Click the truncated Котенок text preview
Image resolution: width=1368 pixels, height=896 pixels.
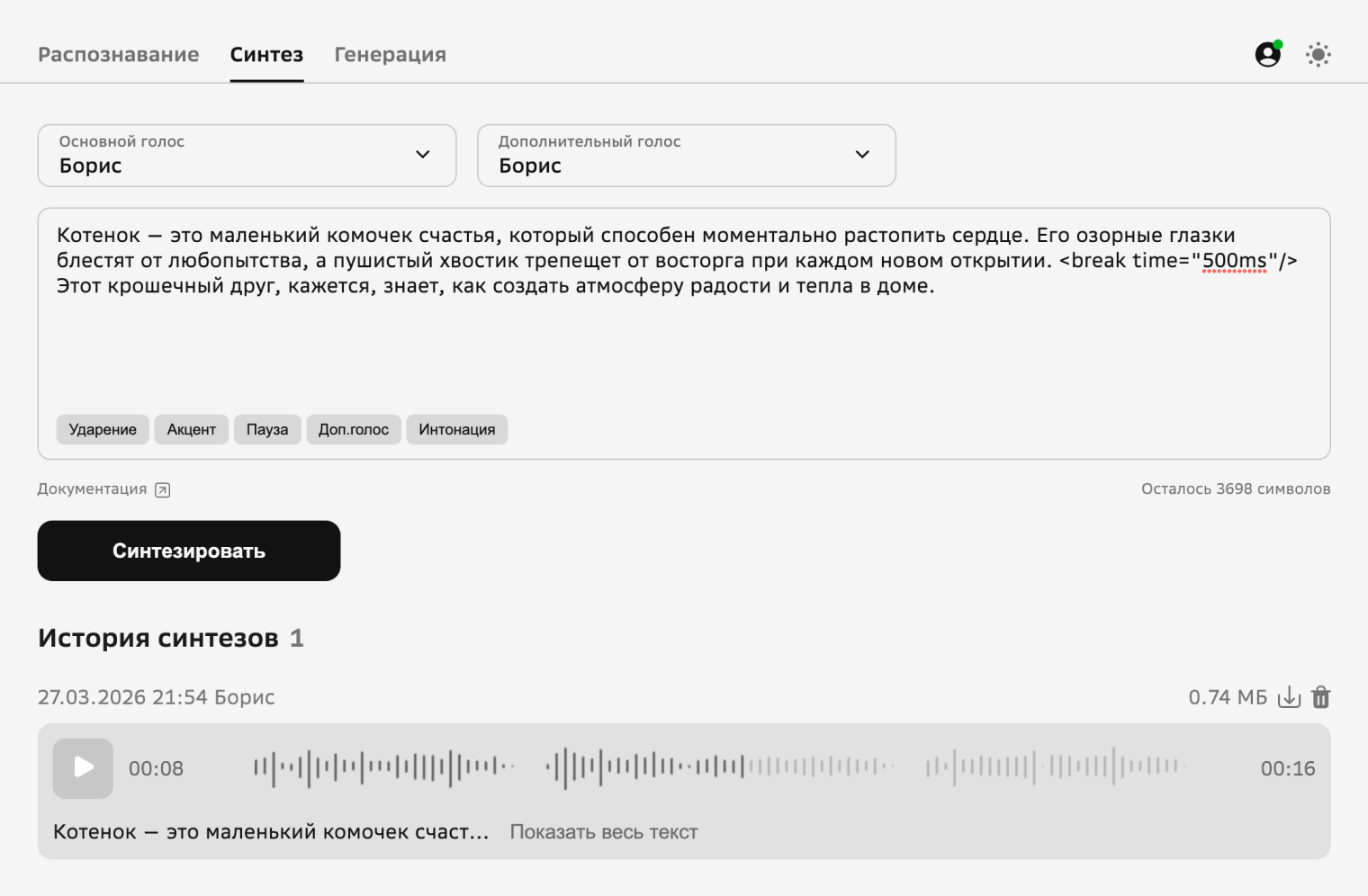click(x=271, y=832)
